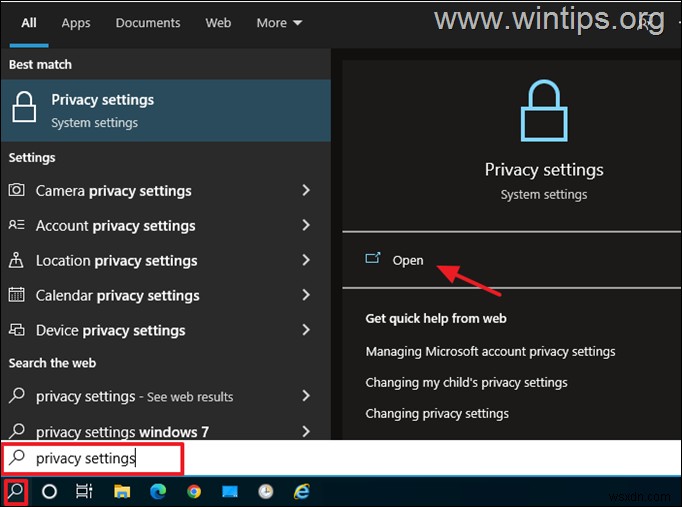Expand Location privacy settings chevron

306,260
